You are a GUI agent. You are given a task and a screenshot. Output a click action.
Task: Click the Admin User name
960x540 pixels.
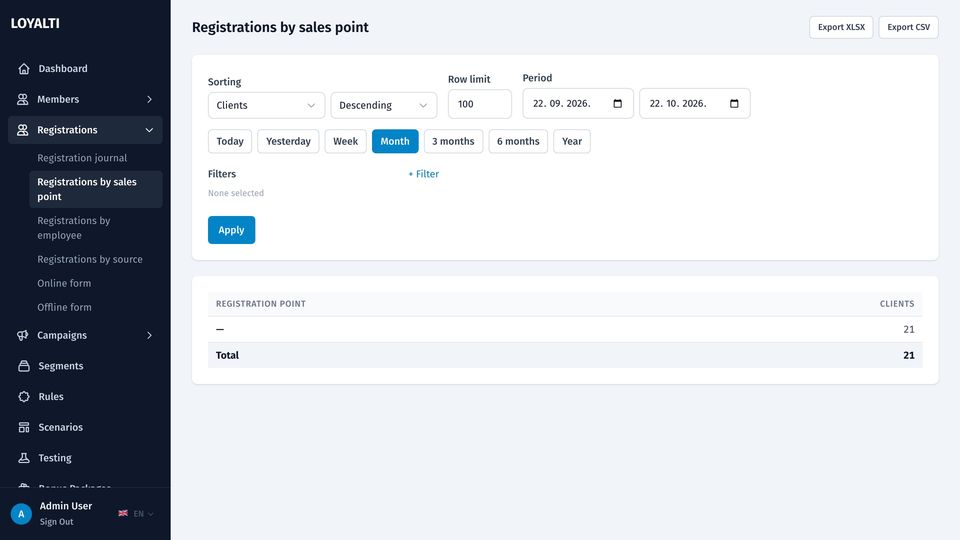[x=66, y=506]
